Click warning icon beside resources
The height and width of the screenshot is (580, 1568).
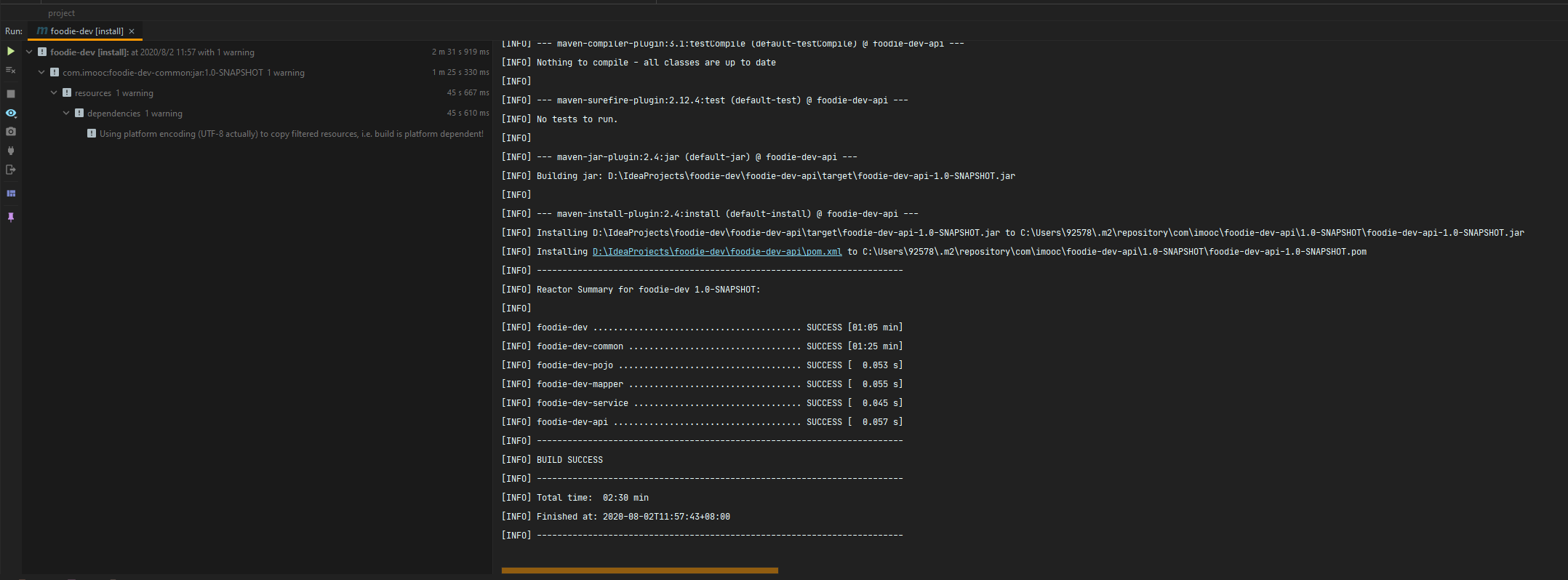(x=67, y=92)
